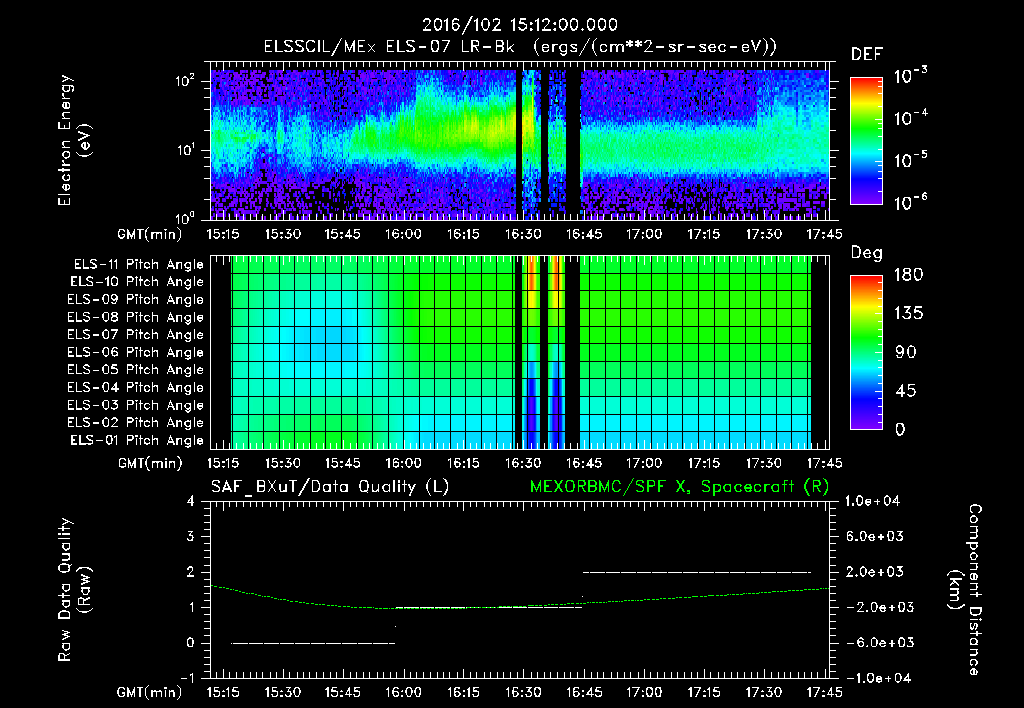Click GMT(min) label under the bottom panel
Screen dimensions: 1024x708
(x=150, y=692)
